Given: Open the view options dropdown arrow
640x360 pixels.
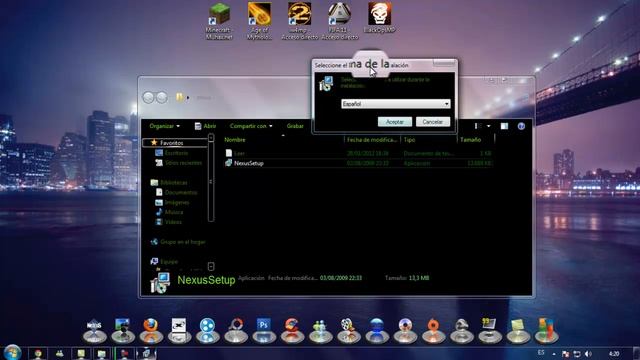Looking at the screenshot, I should [x=489, y=126].
